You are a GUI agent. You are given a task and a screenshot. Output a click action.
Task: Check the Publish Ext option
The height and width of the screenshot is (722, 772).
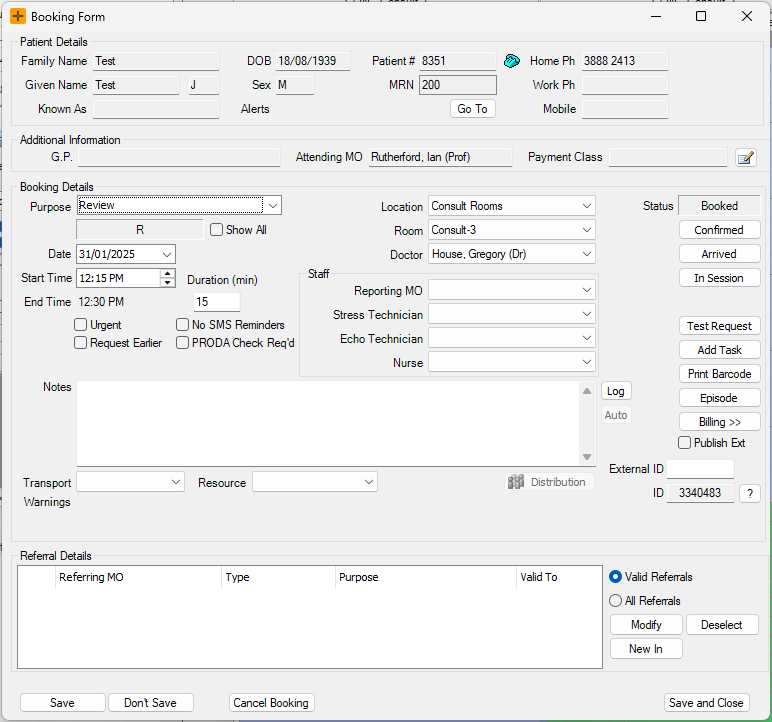(x=685, y=443)
